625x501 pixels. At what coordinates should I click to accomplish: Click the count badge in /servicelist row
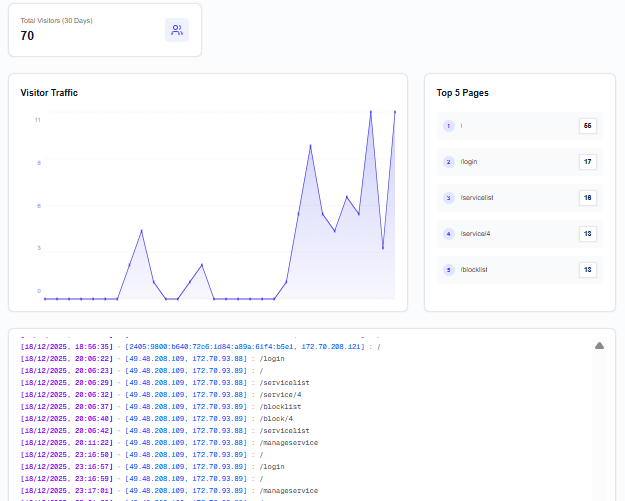click(588, 198)
